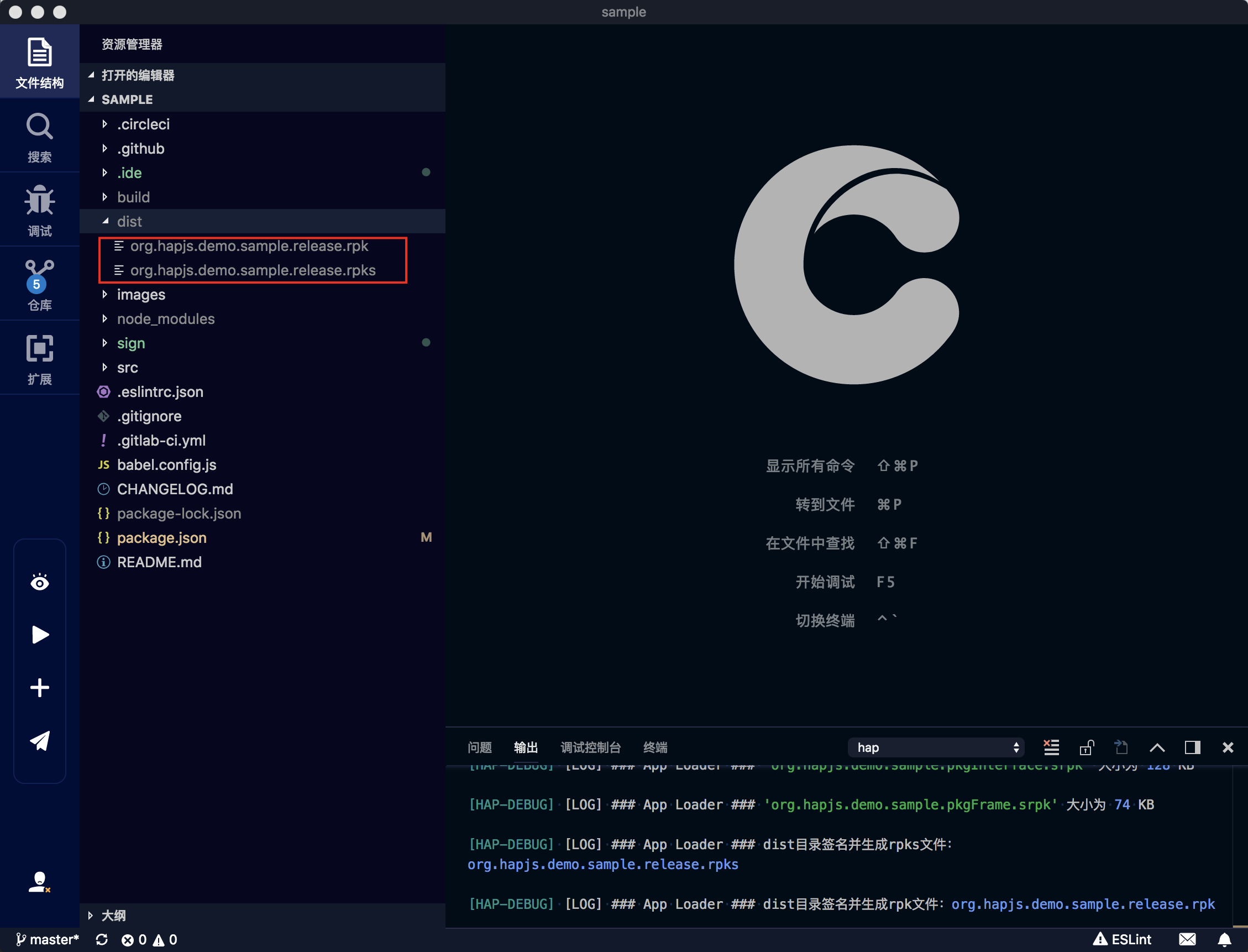The image size is (1248, 952).
Task: Expand the node_modules folder
Action: point(263,319)
